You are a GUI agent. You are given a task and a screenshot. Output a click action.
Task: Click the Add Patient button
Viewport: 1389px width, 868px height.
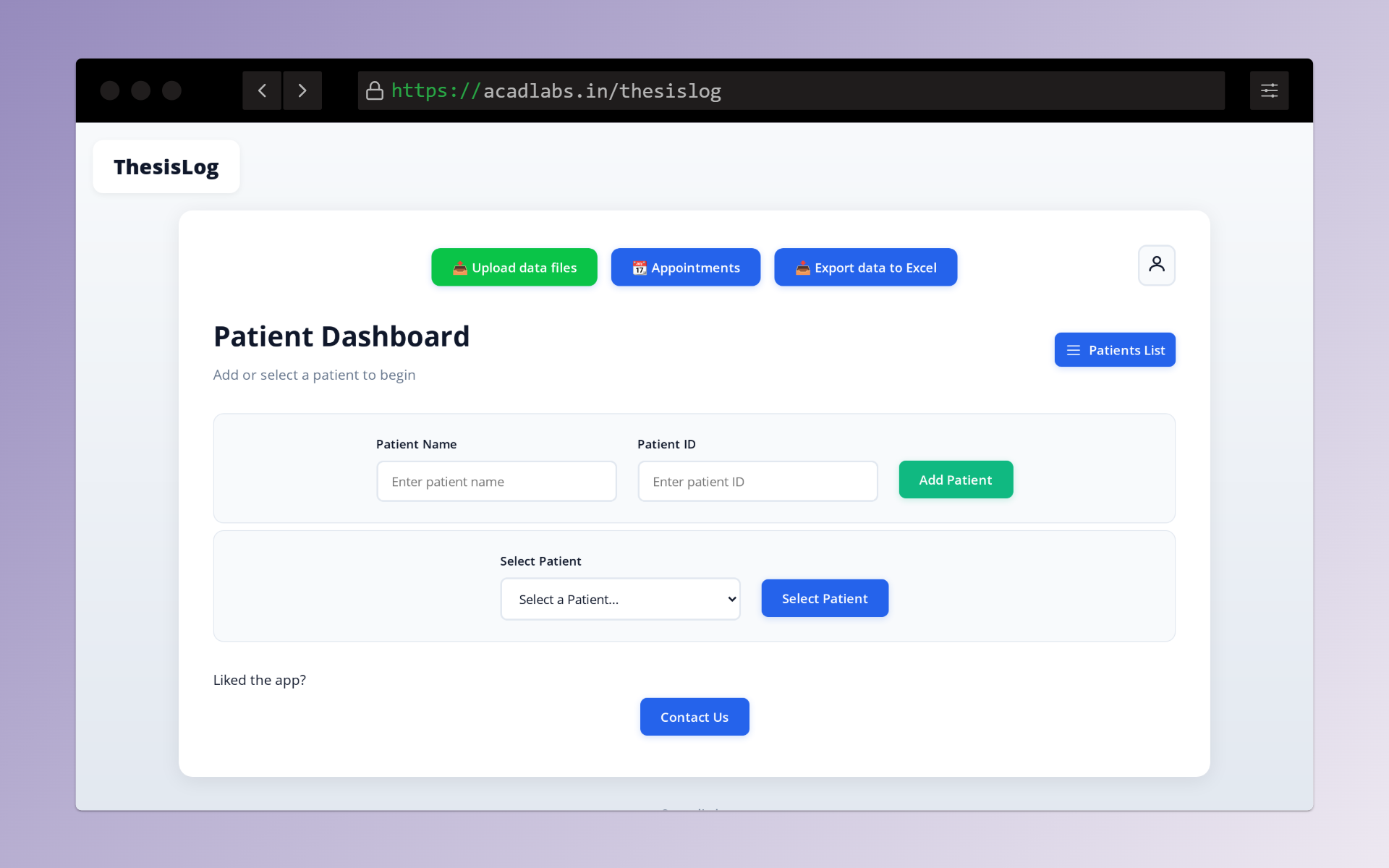[956, 479]
